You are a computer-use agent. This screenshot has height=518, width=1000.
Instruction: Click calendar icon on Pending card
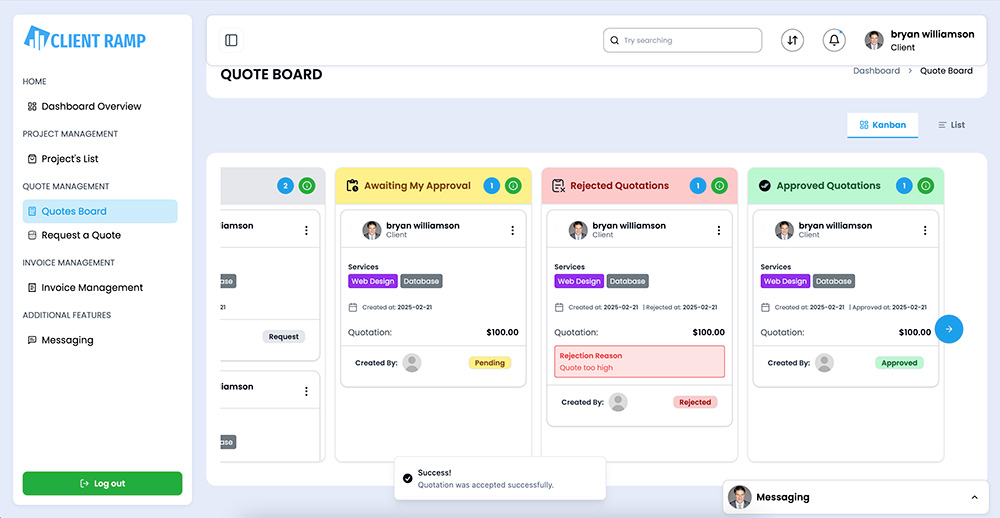coord(353,307)
